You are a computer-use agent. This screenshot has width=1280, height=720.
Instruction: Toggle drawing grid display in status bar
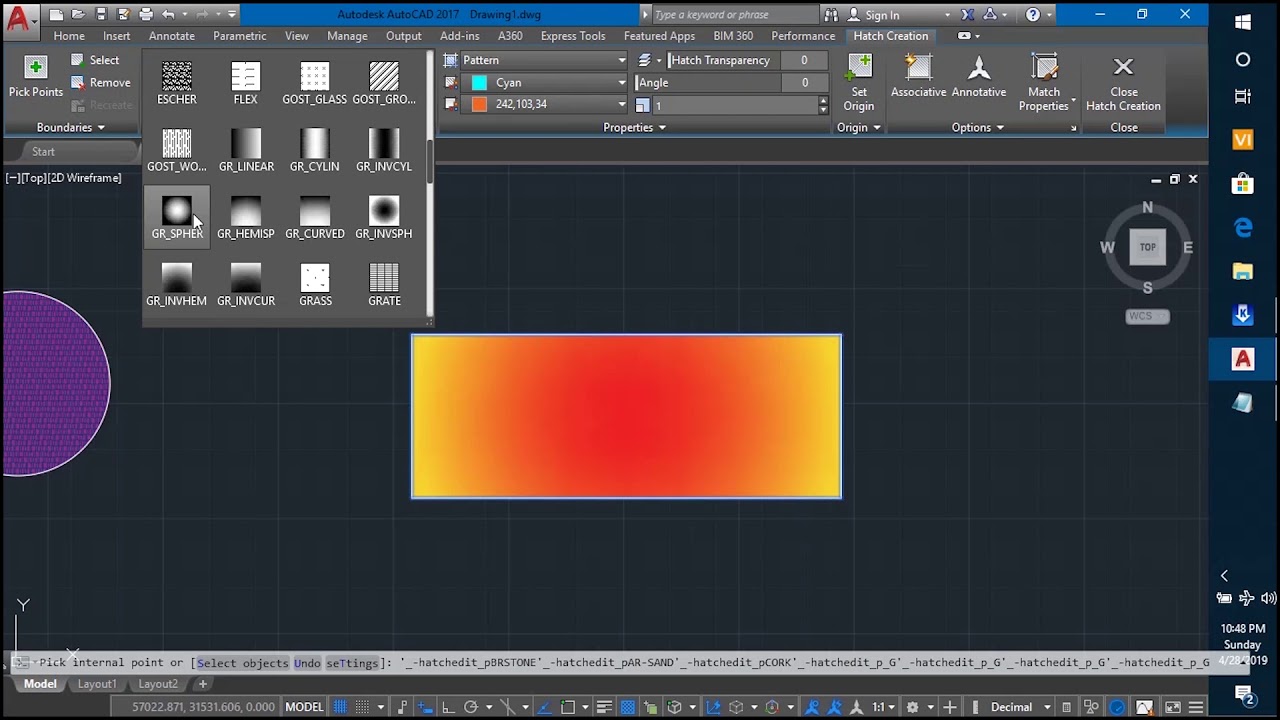tap(340, 707)
